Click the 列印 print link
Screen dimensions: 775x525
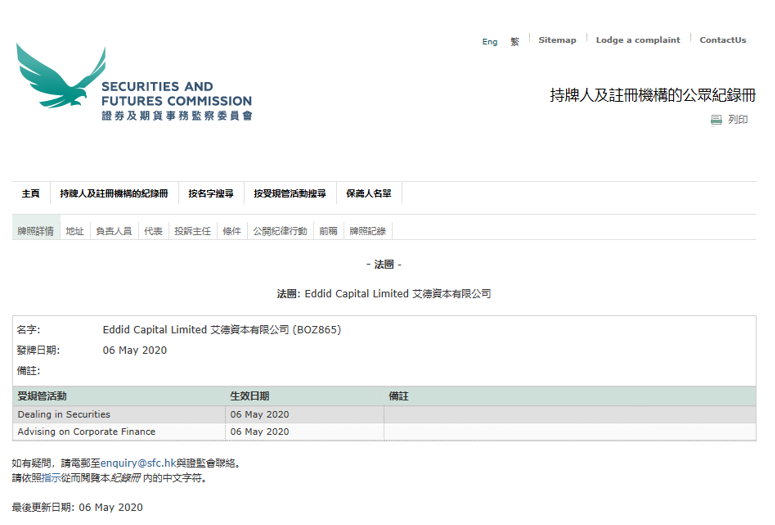737,120
